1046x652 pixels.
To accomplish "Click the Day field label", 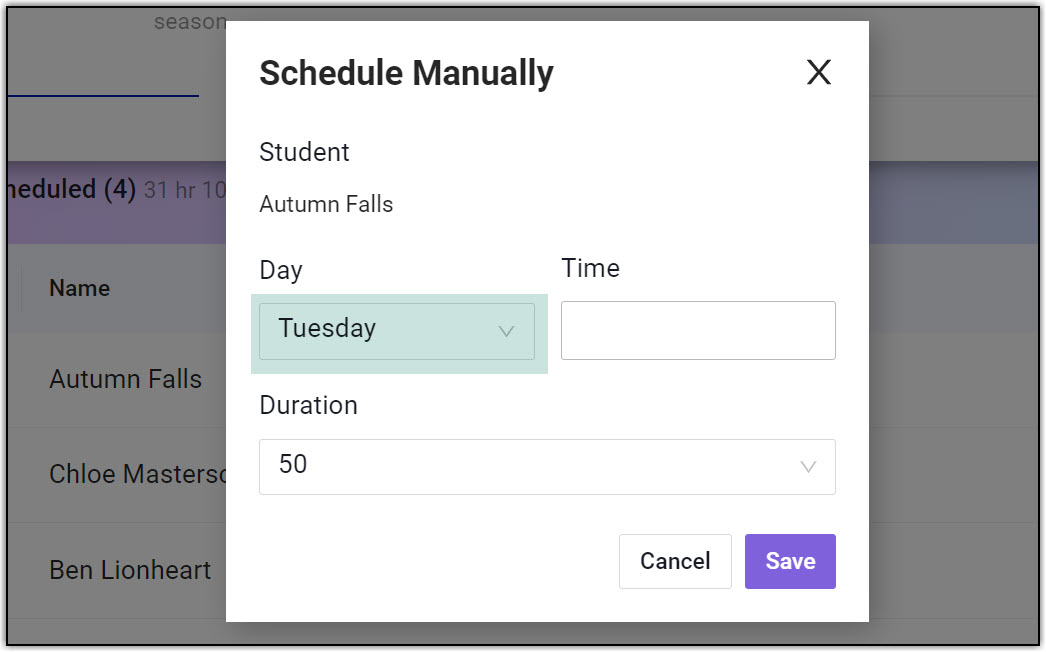I will click(x=280, y=271).
